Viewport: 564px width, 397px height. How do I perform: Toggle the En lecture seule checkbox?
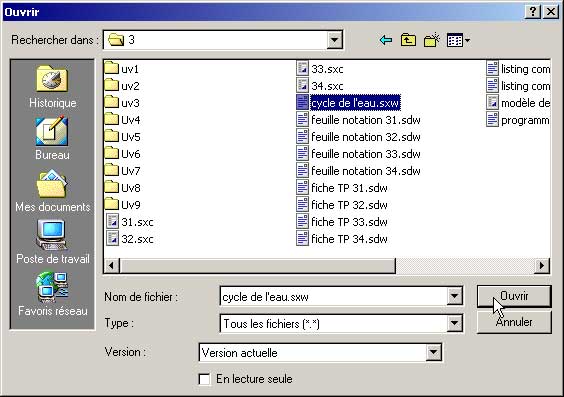204,379
